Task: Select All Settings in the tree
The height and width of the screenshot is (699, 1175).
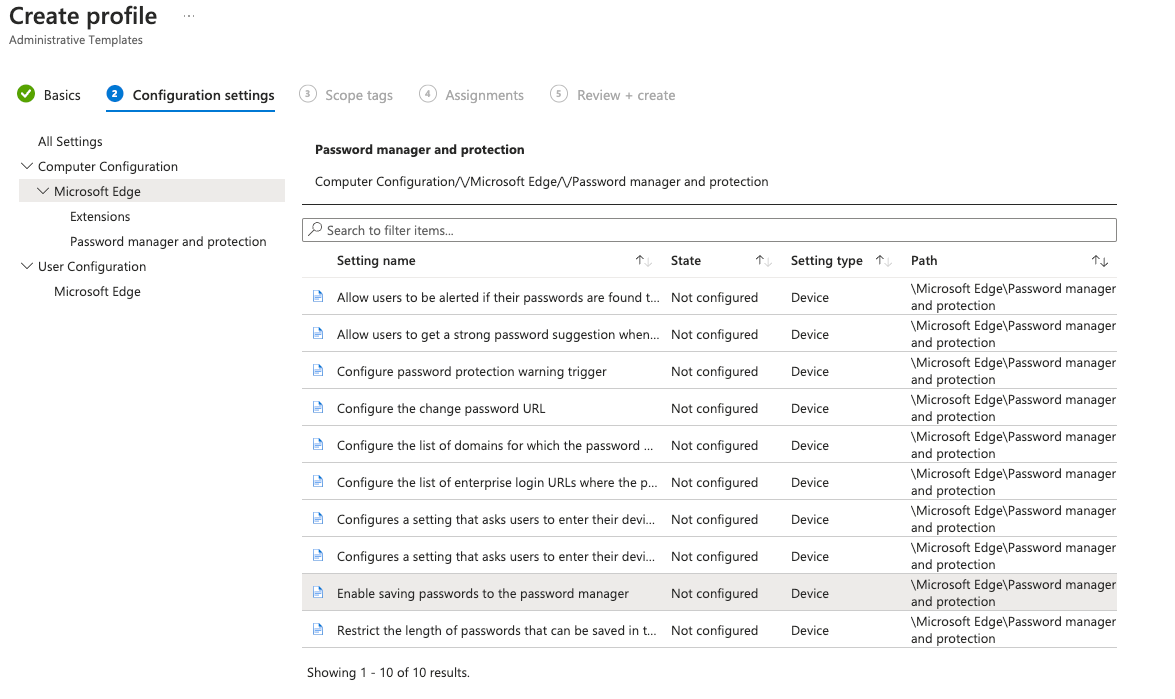Action: pos(70,142)
